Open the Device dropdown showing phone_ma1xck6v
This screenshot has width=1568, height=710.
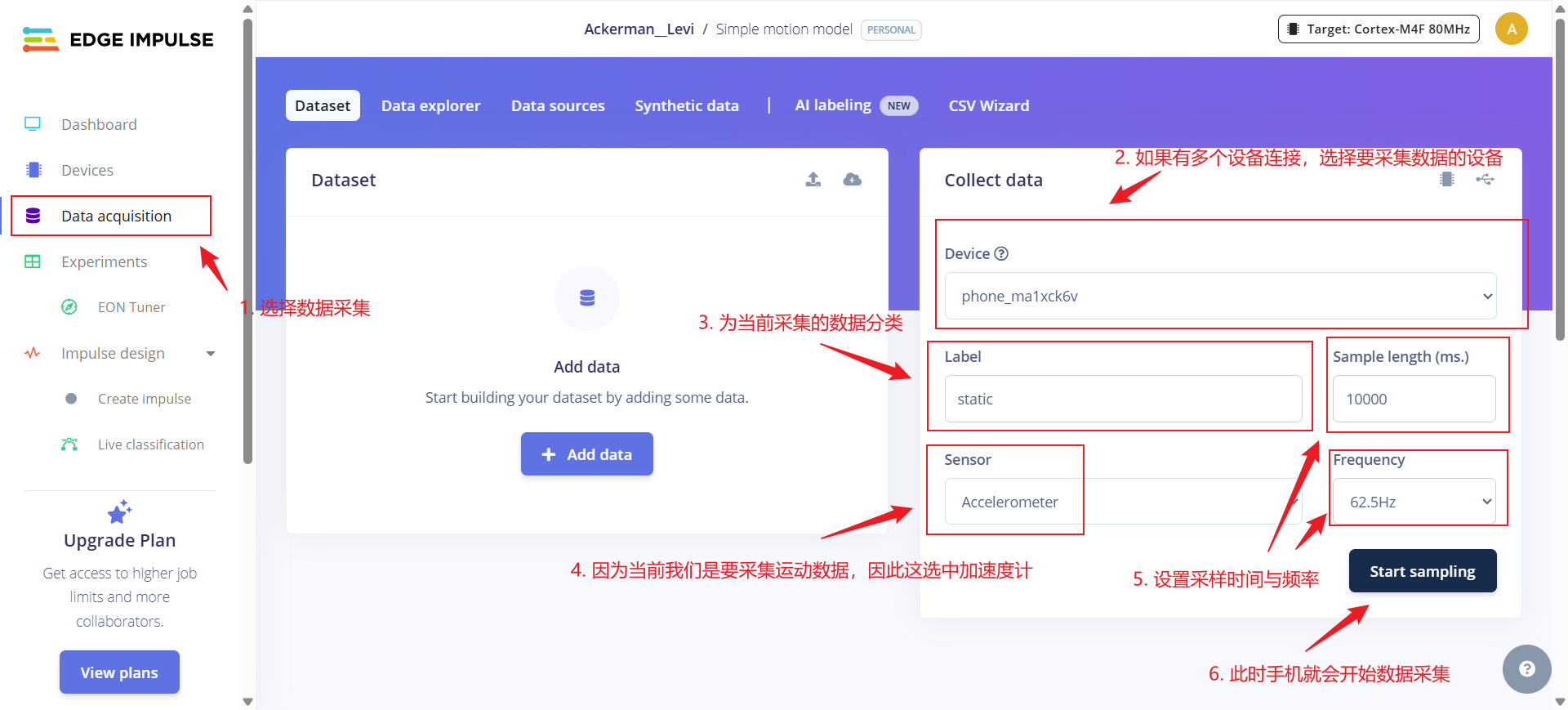[x=1220, y=296]
